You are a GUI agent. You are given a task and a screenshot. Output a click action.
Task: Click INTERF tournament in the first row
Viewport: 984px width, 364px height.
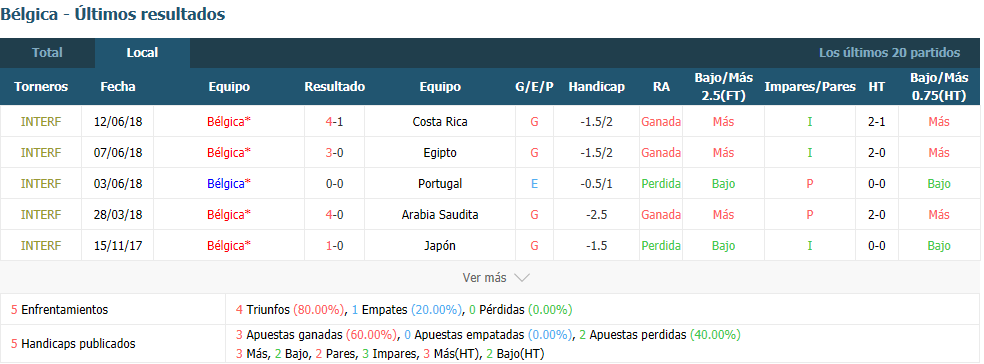[x=41, y=122]
